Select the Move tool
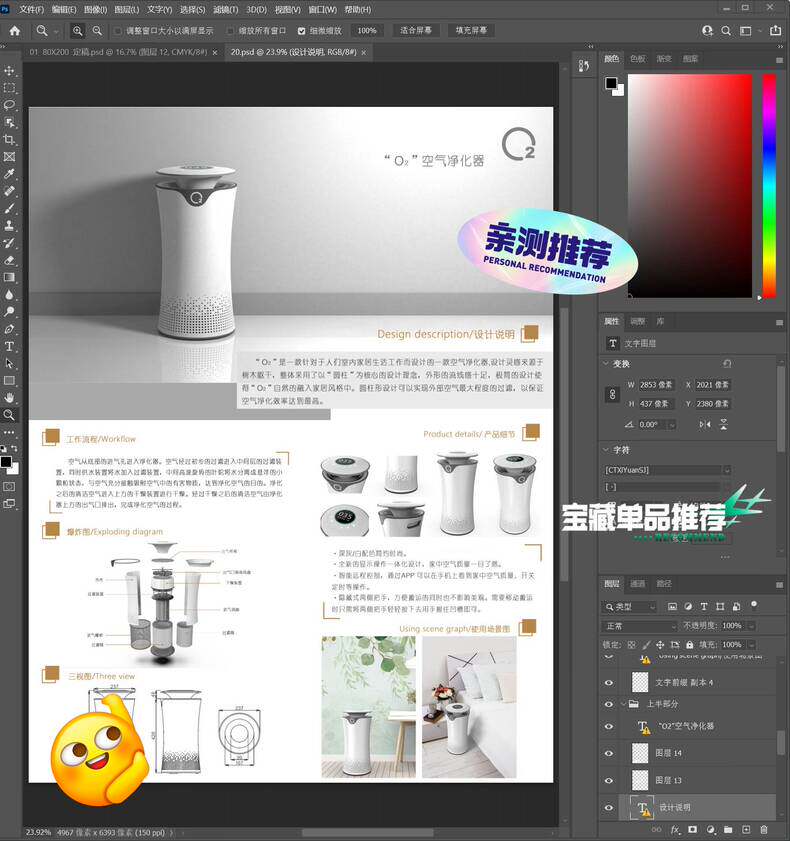 pos(9,71)
